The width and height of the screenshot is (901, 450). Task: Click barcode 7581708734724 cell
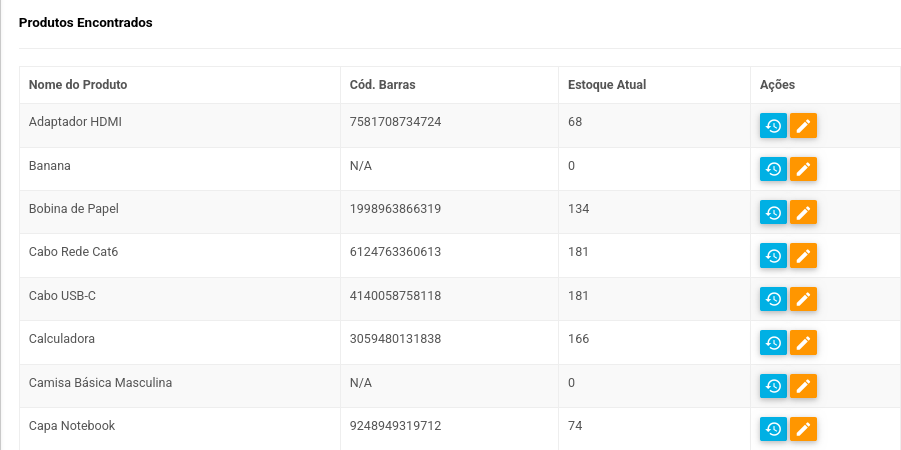coord(395,122)
